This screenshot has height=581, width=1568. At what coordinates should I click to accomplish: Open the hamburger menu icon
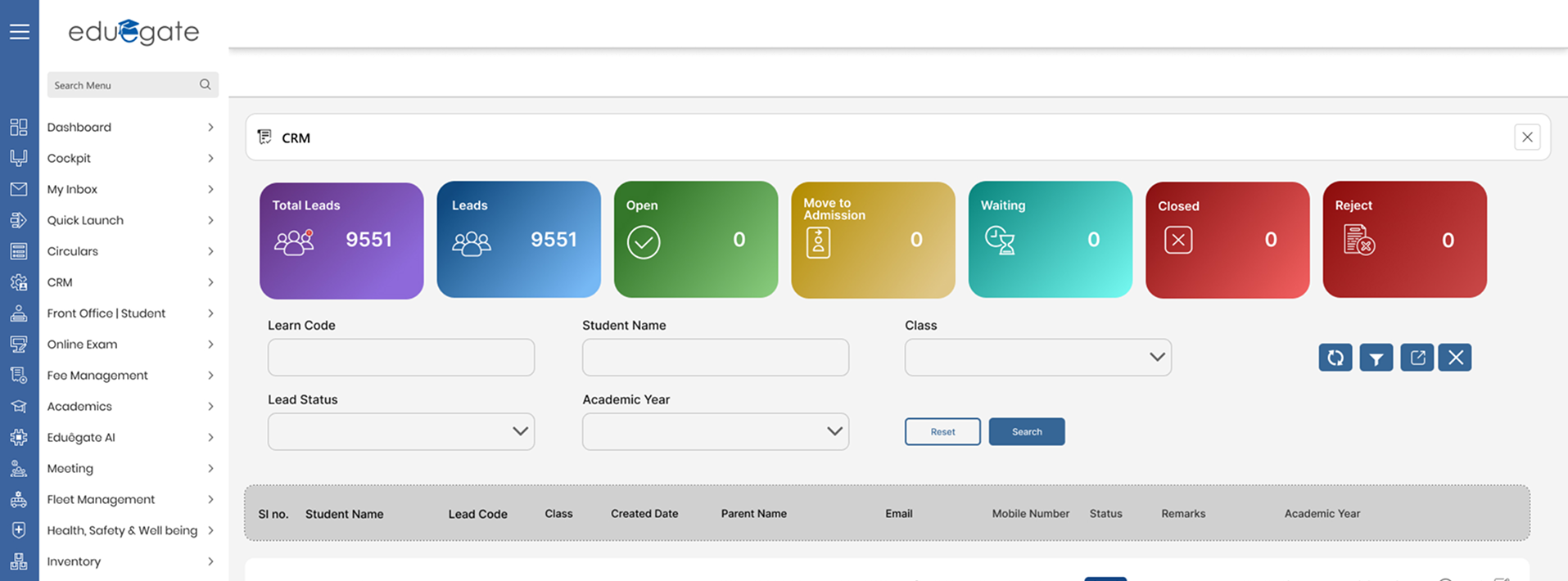click(x=20, y=32)
